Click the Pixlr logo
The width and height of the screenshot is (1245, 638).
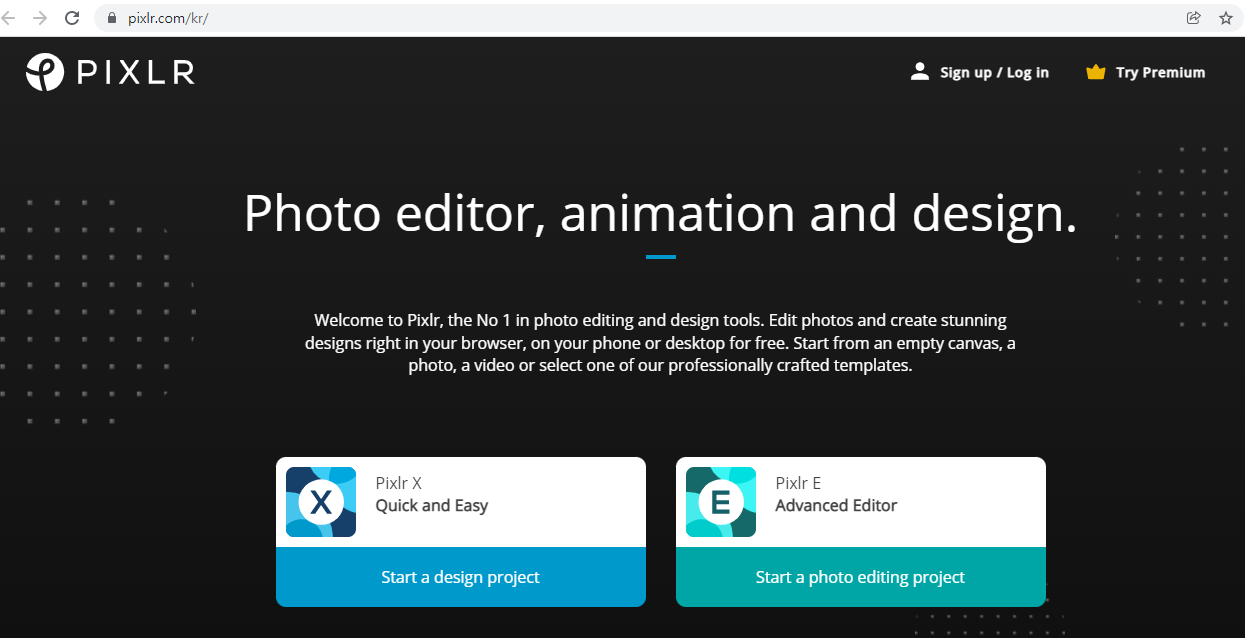click(x=110, y=72)
